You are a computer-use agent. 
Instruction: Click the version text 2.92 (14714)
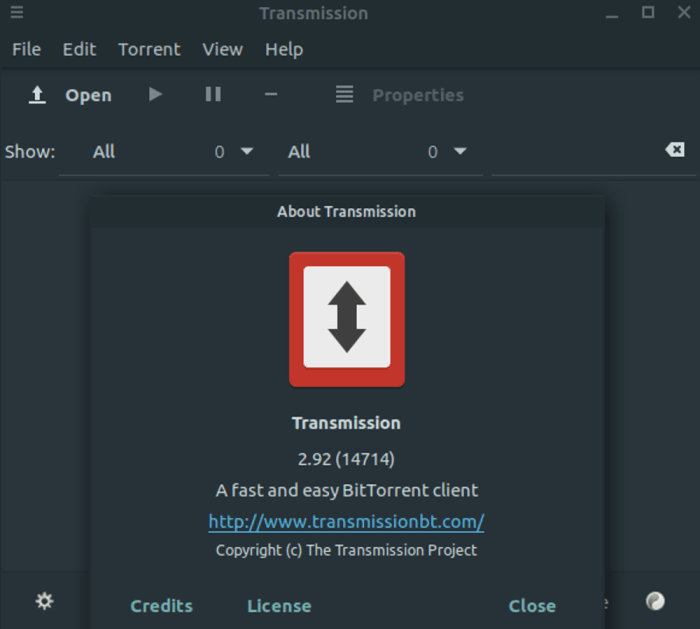(x=346, y=459)
